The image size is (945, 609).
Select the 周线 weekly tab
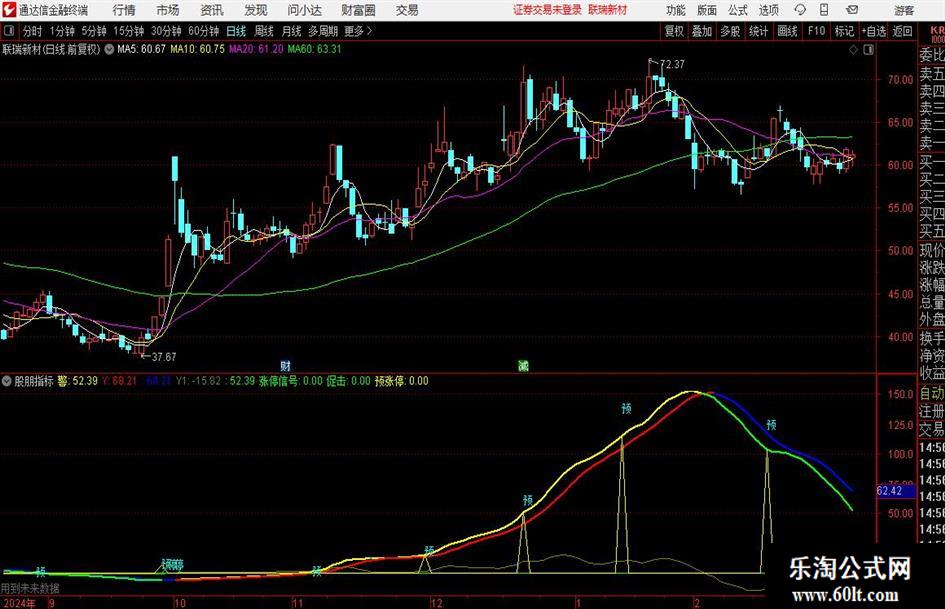[263, 31]
